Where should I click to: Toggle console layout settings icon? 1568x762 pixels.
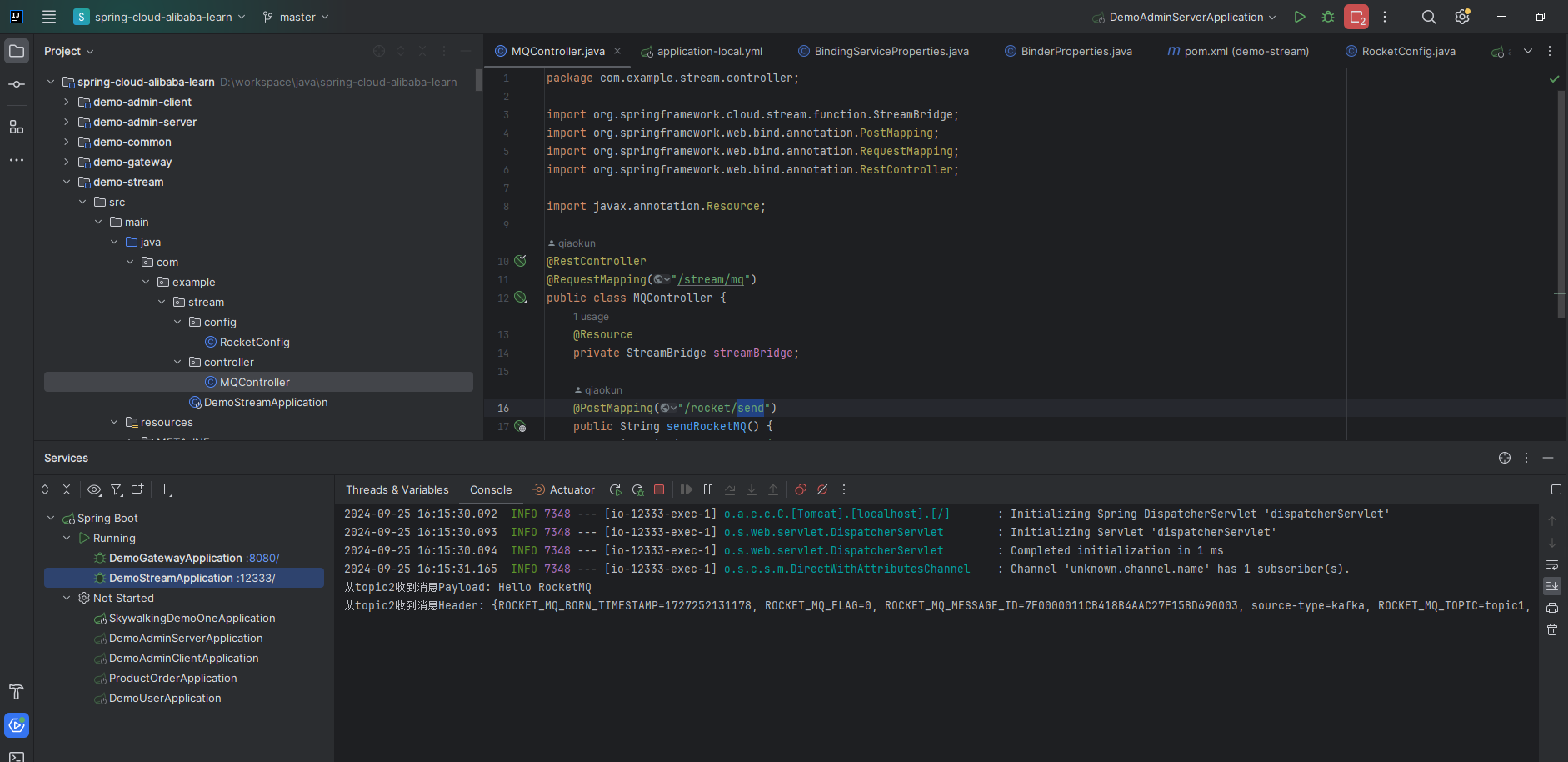click(1556, 490)
